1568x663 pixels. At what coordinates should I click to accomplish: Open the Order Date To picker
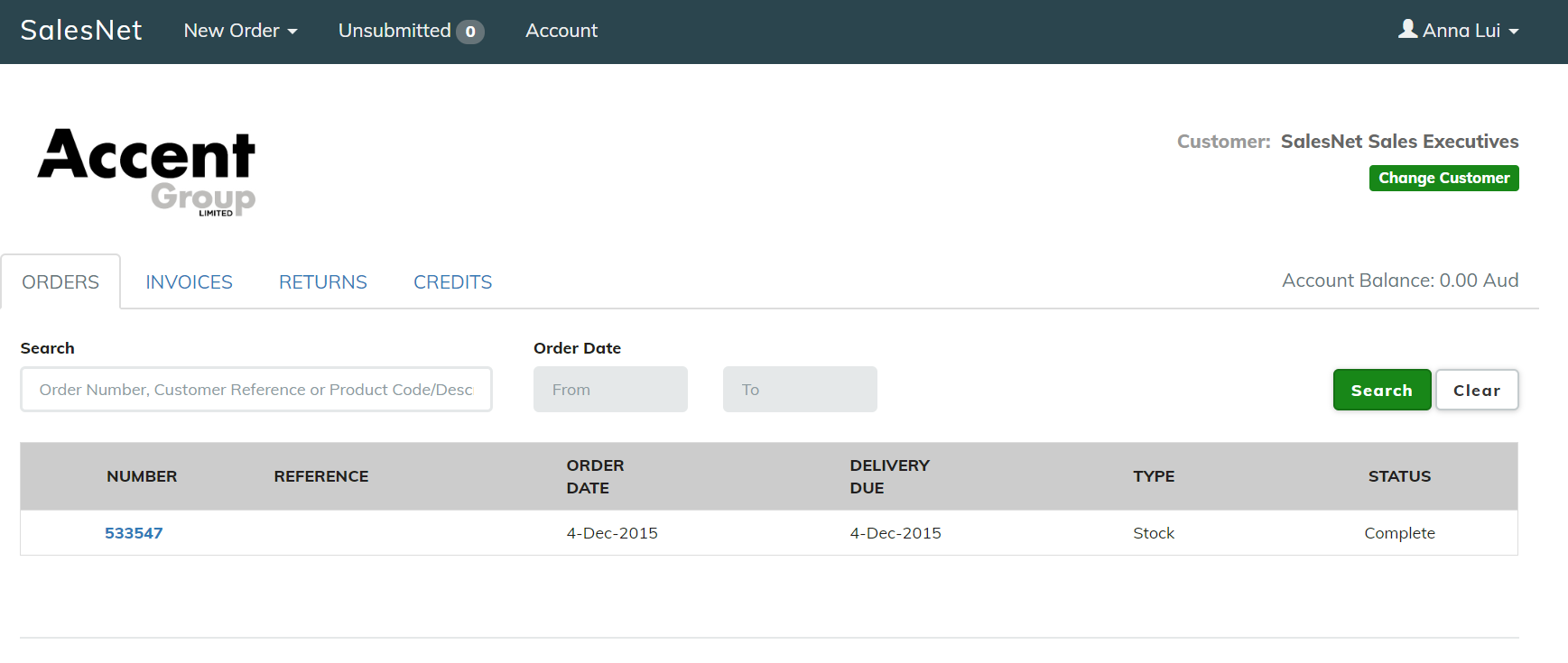800,390
